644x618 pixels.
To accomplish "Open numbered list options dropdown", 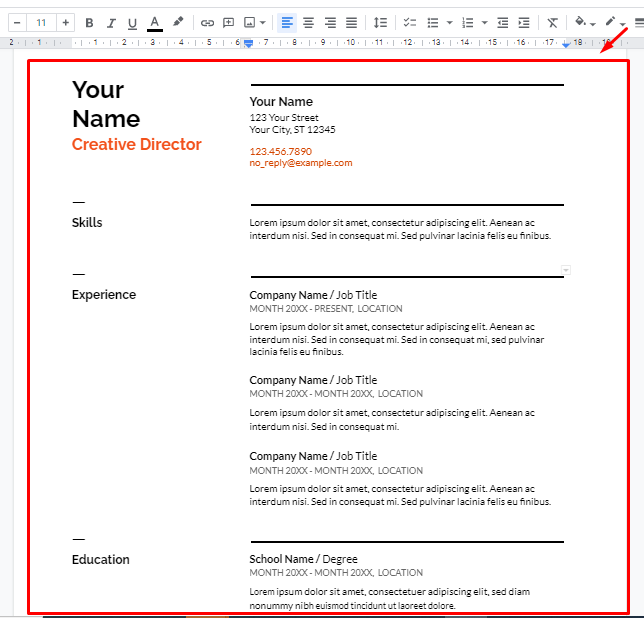I will point(485,23).
